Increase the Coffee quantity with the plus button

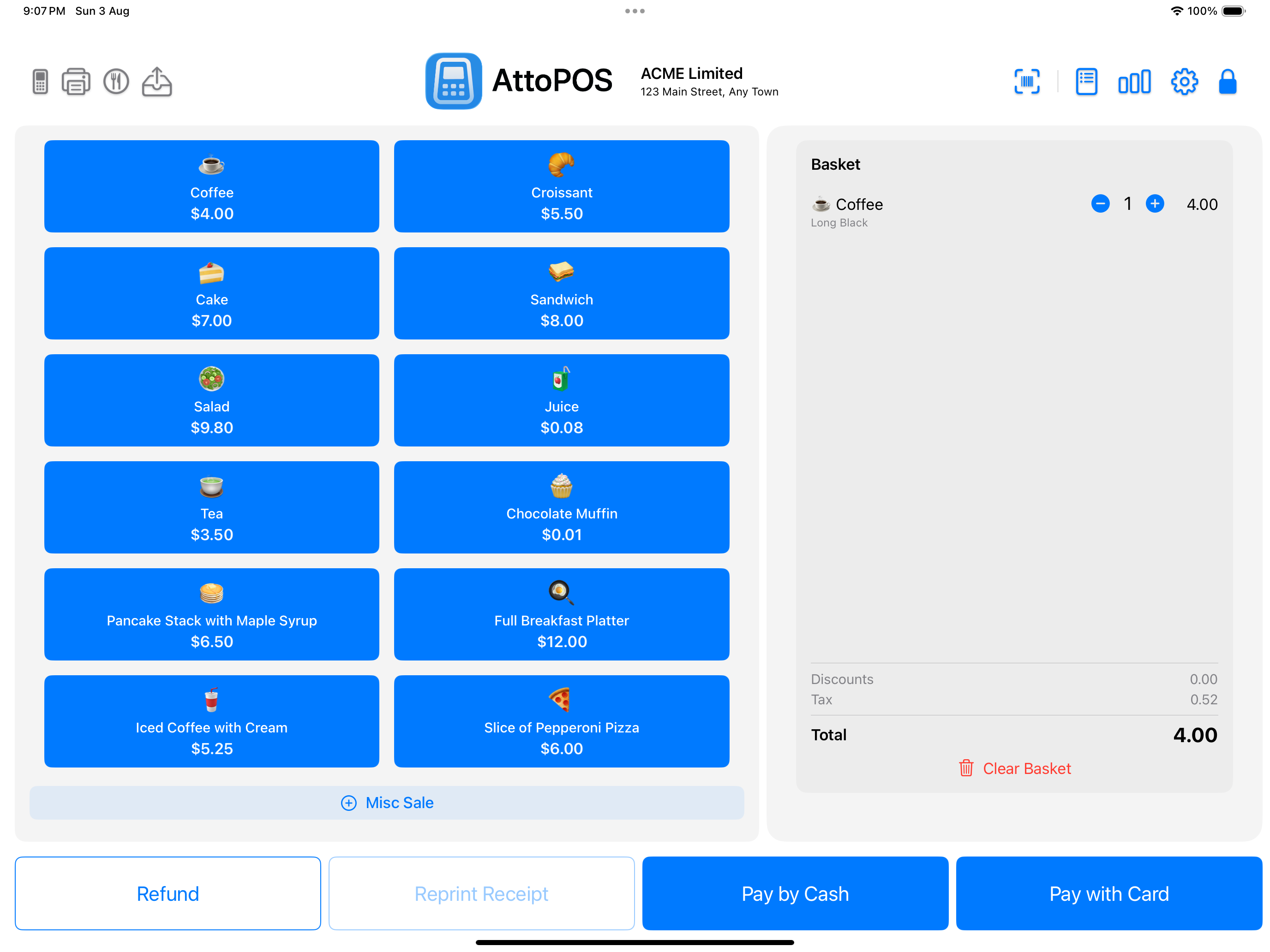(1155, 204)
